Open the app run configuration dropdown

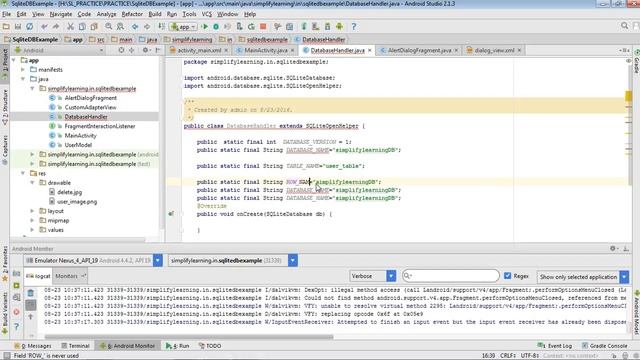(184, 27)
